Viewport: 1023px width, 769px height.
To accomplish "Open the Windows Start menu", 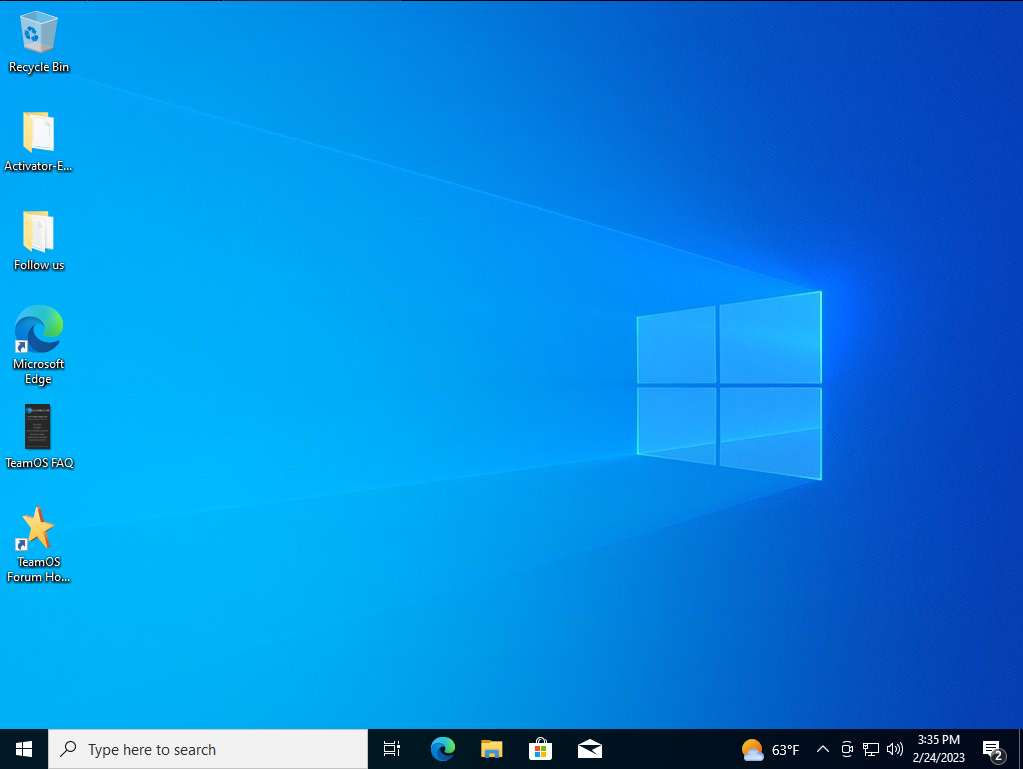I will (x=24, y=749).
